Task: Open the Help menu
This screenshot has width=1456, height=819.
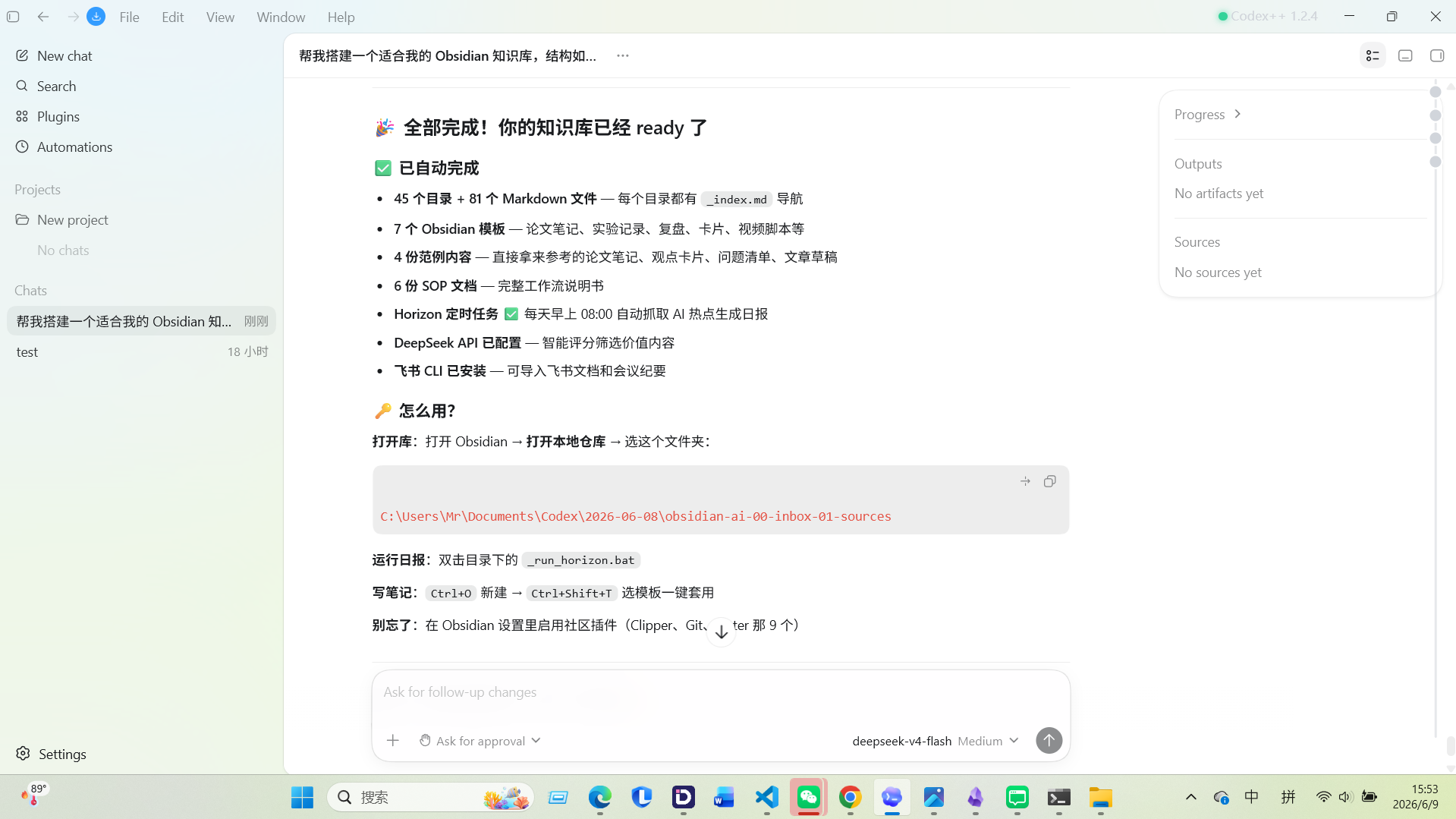Action: click(x=341, y=17)
